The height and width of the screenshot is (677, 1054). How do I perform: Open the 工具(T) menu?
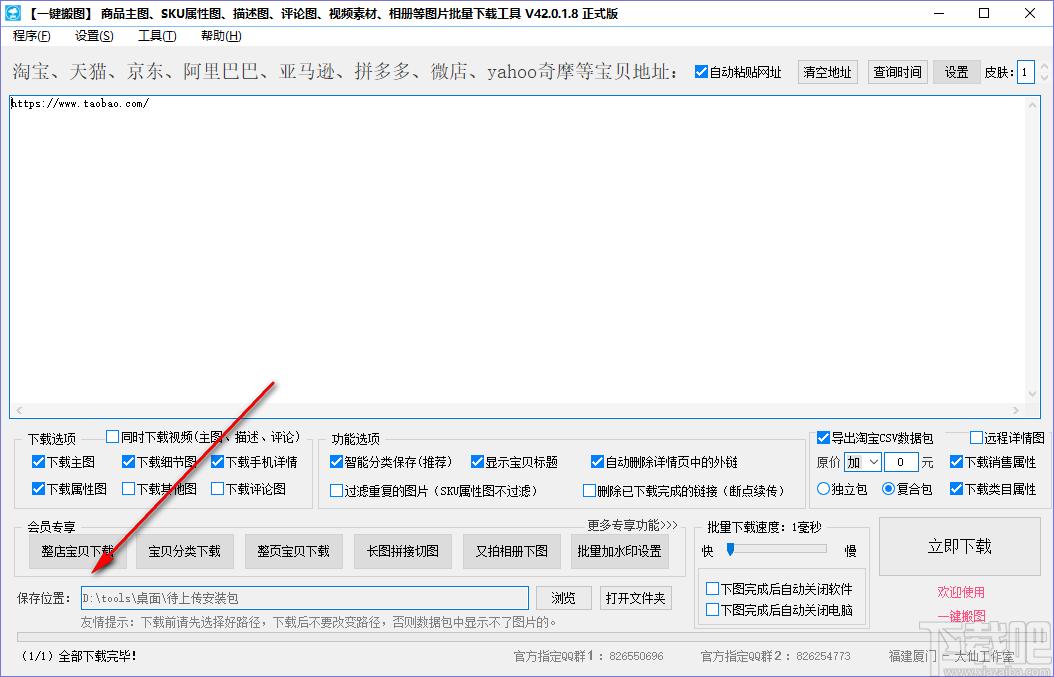[157, 36]
